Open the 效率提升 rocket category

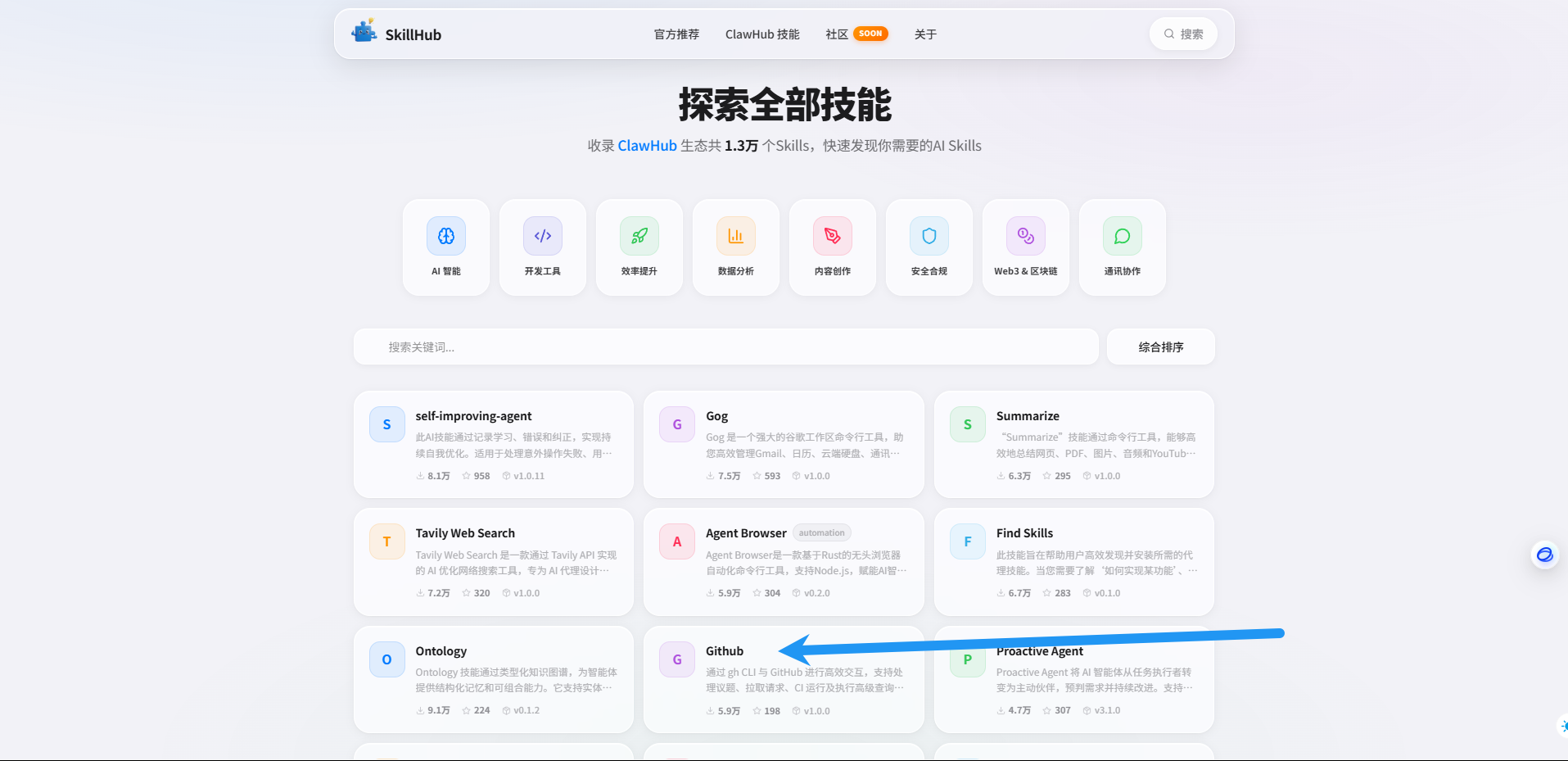point(639,237)
